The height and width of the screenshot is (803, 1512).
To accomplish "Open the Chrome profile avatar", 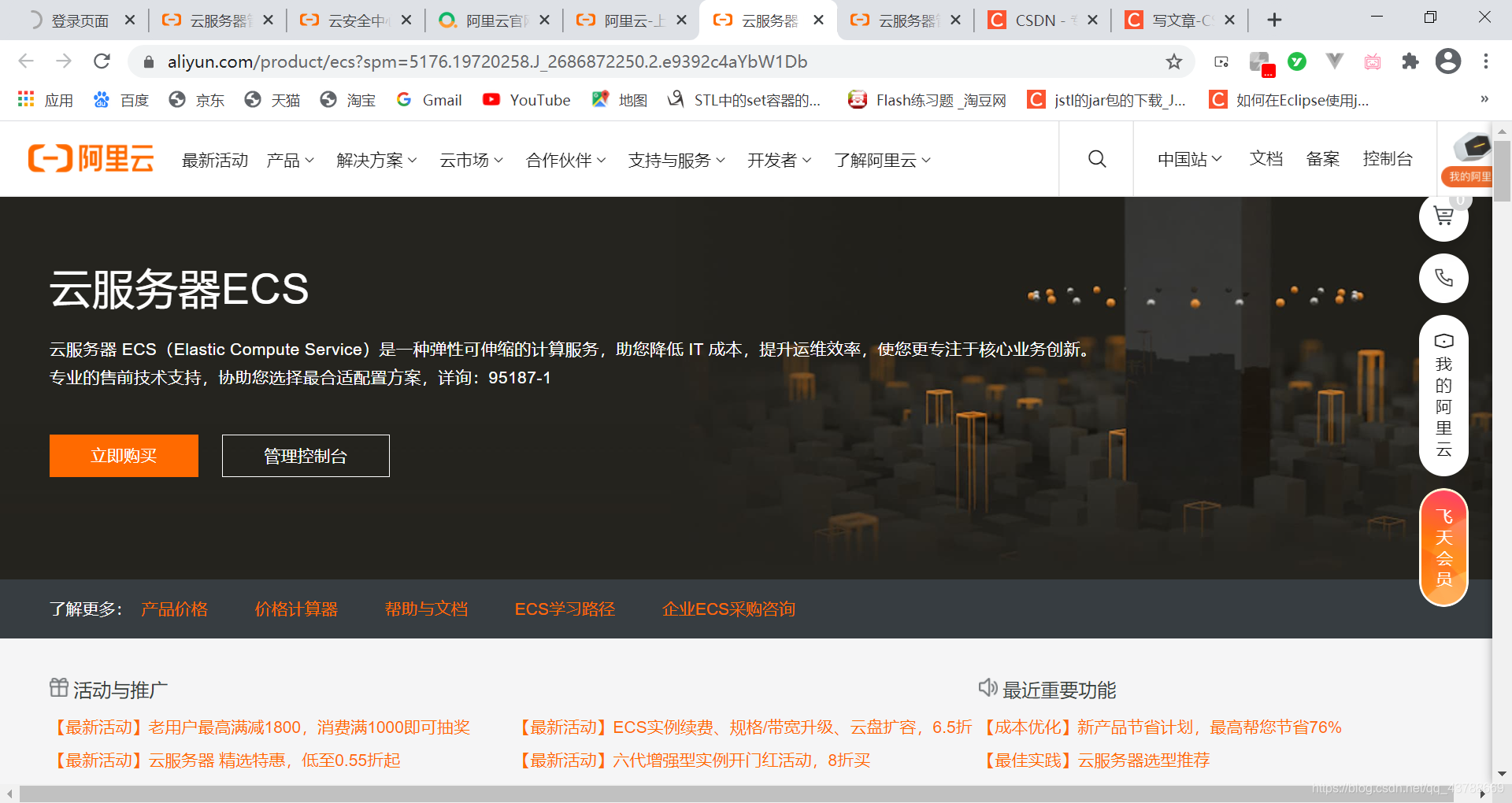I will 1448,61.
